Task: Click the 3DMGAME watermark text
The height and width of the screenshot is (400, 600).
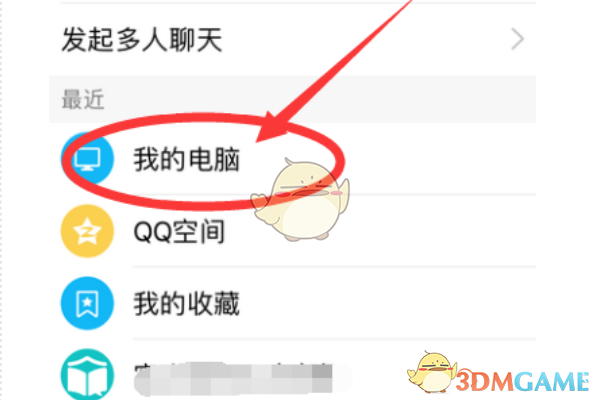Action: tap(523, 381)
